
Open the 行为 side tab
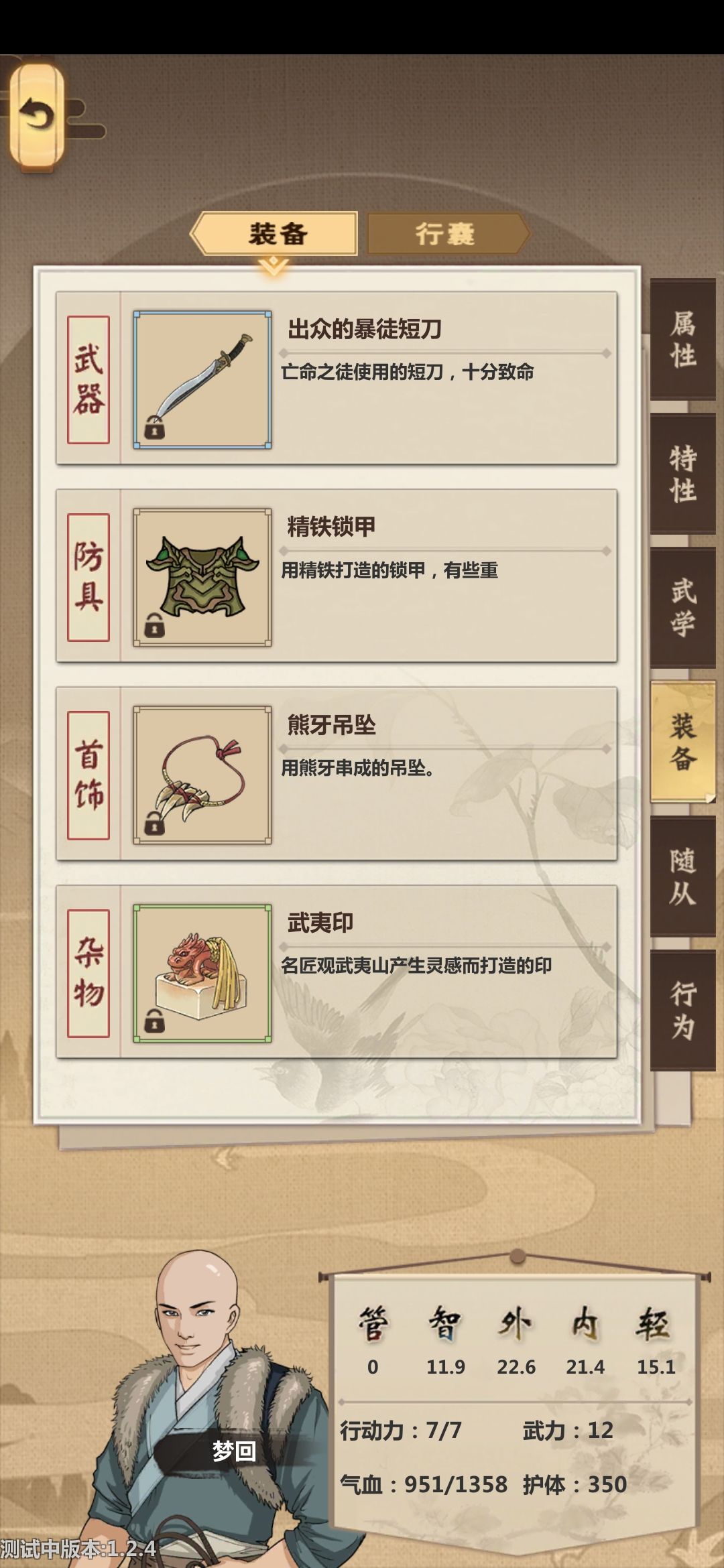[x=683, y=1010]
